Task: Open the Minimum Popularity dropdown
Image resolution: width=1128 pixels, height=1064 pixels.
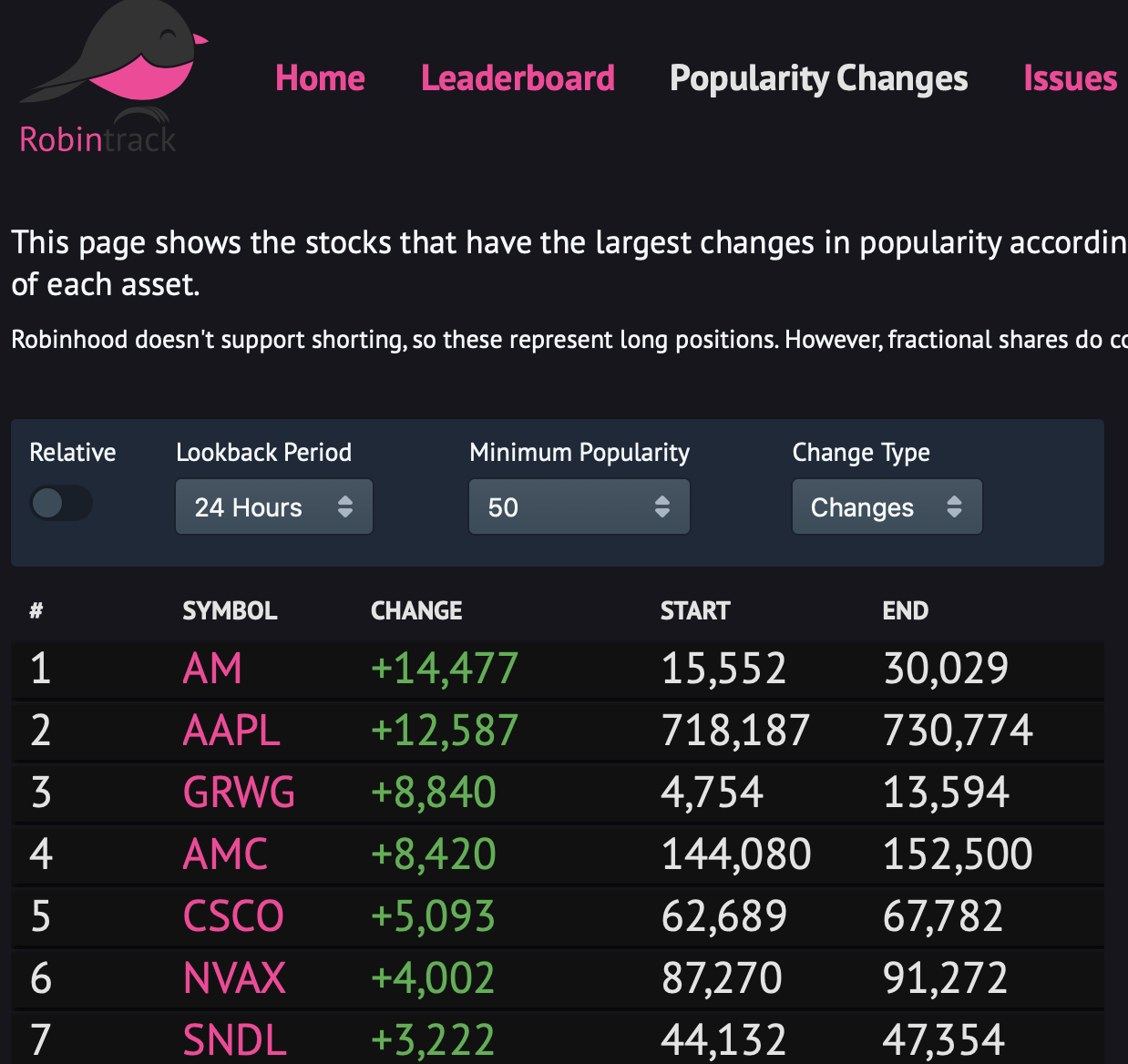Action: (579, 506)
